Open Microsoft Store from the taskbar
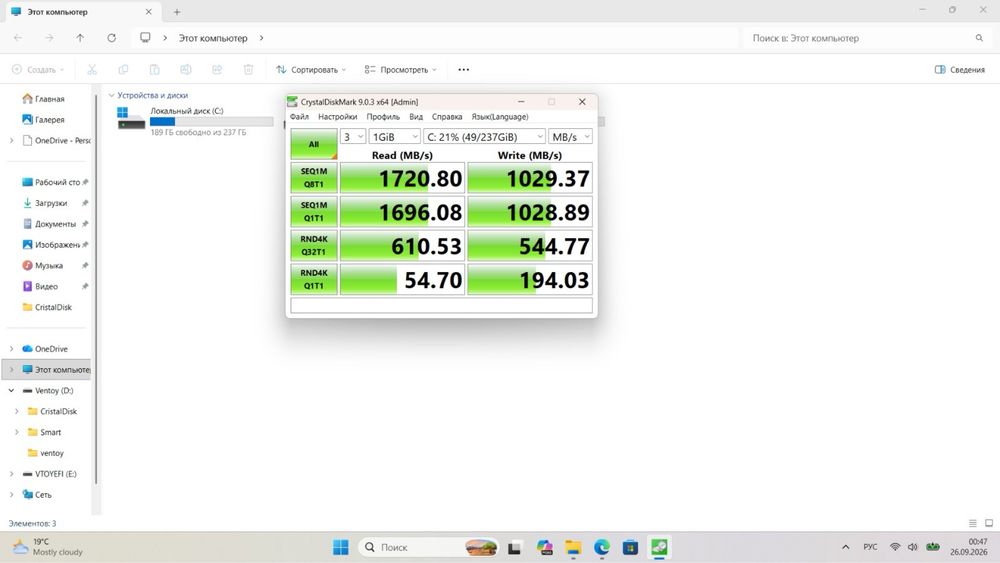 (630, 547)
